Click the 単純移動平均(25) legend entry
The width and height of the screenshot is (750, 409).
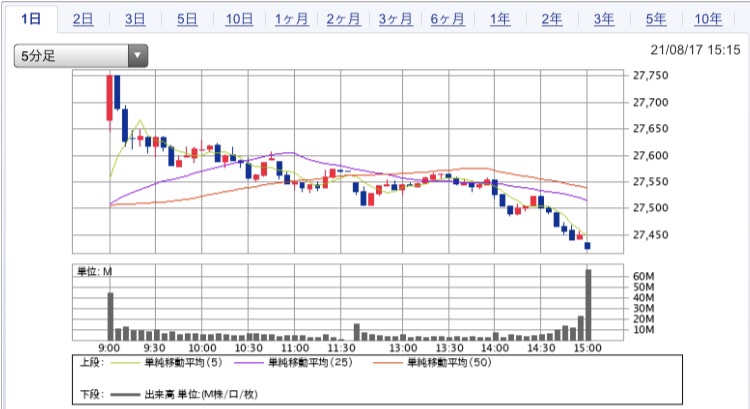(310, 363)
